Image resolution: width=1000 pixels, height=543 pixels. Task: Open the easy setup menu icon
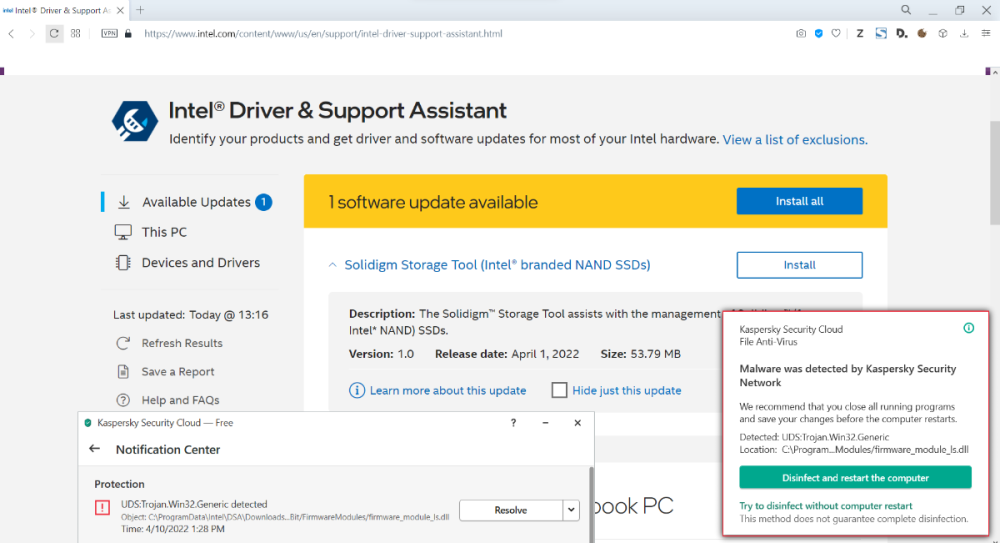pos(986,34)
